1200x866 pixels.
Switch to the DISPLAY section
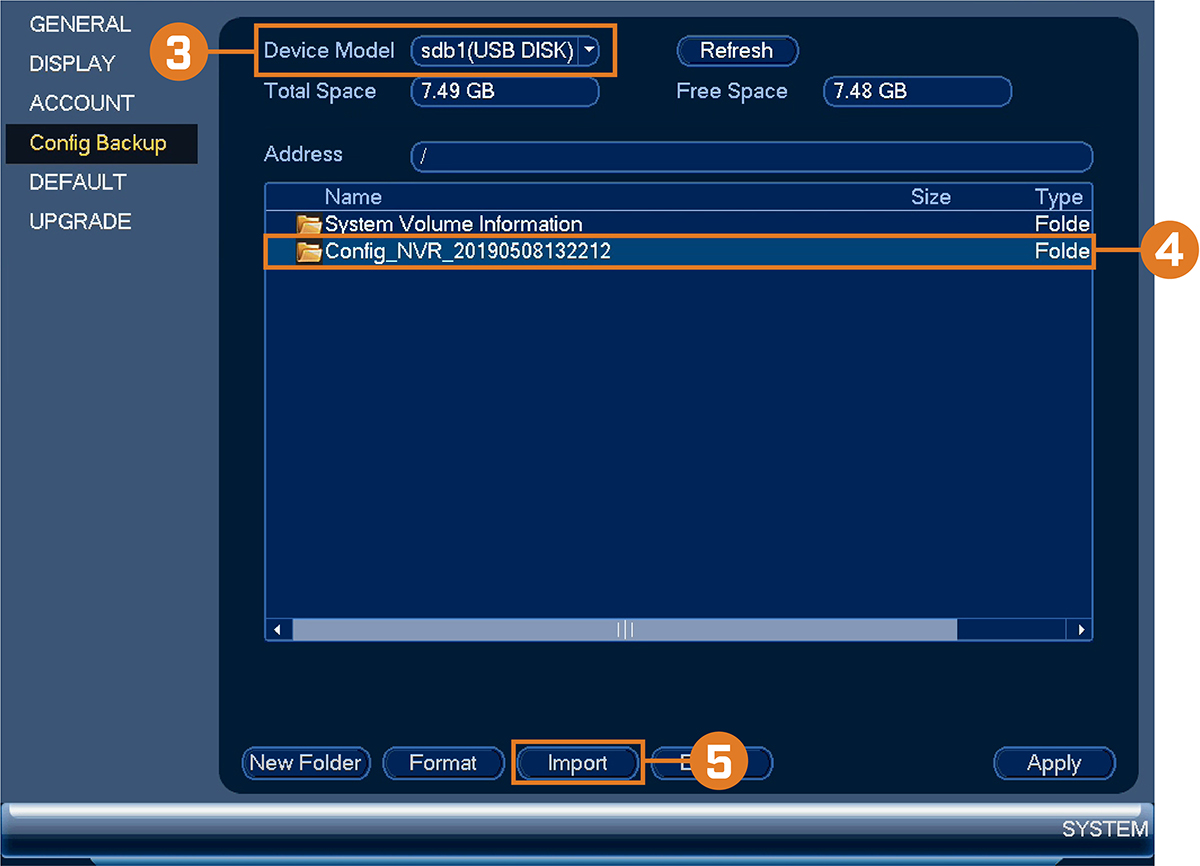(72, 64)
